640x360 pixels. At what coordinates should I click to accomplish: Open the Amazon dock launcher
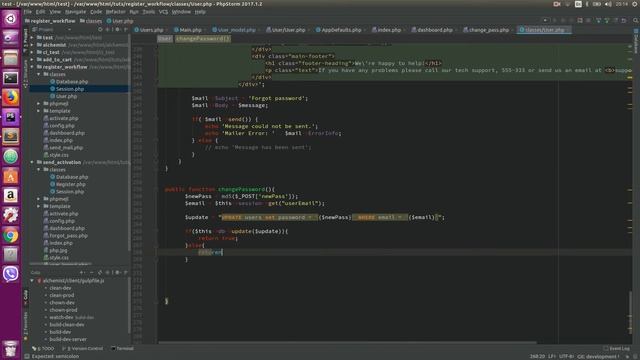click(x=11, y=196)
